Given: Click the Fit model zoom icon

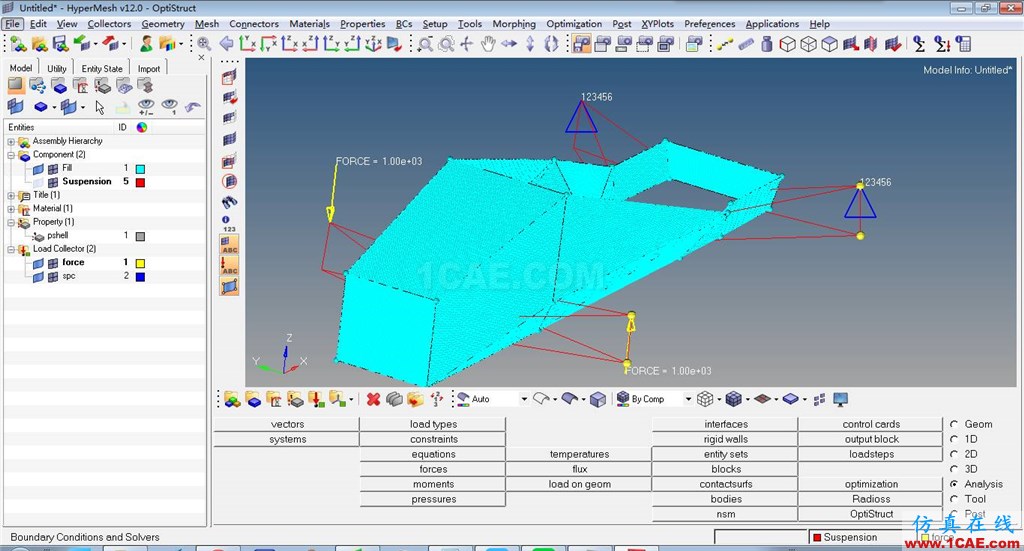Looking at the screenshot, I should (204, 44).
